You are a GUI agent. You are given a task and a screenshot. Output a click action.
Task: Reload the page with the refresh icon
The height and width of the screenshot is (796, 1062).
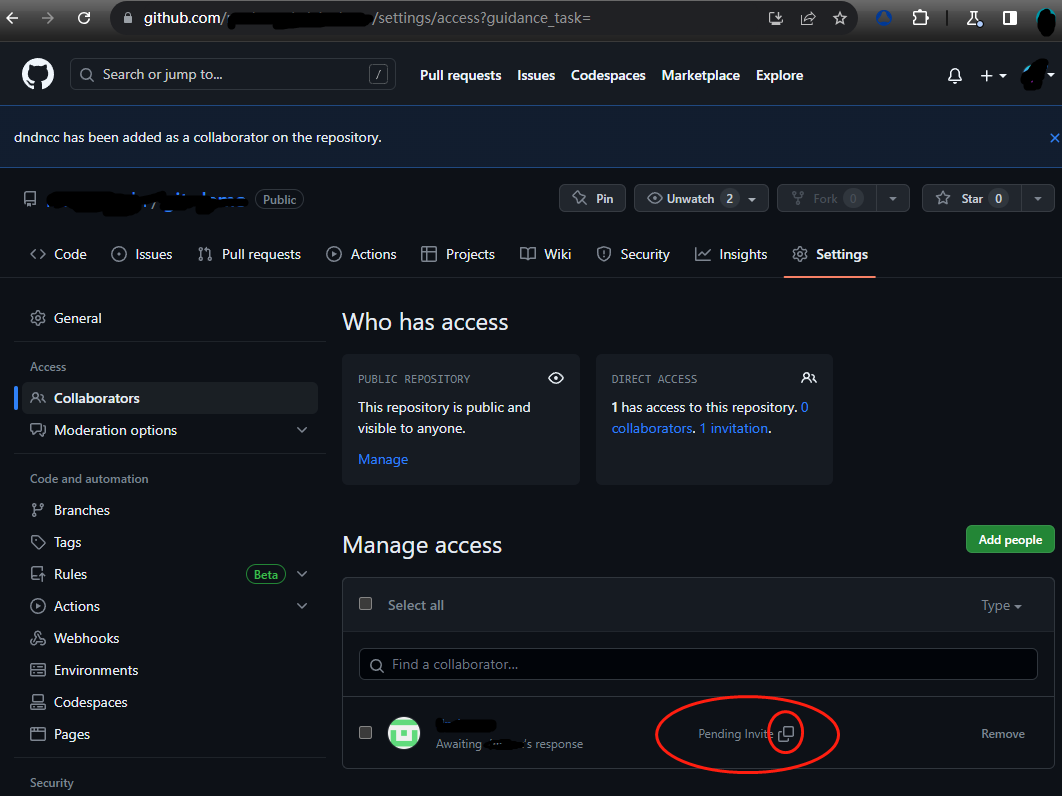(84, 18)
